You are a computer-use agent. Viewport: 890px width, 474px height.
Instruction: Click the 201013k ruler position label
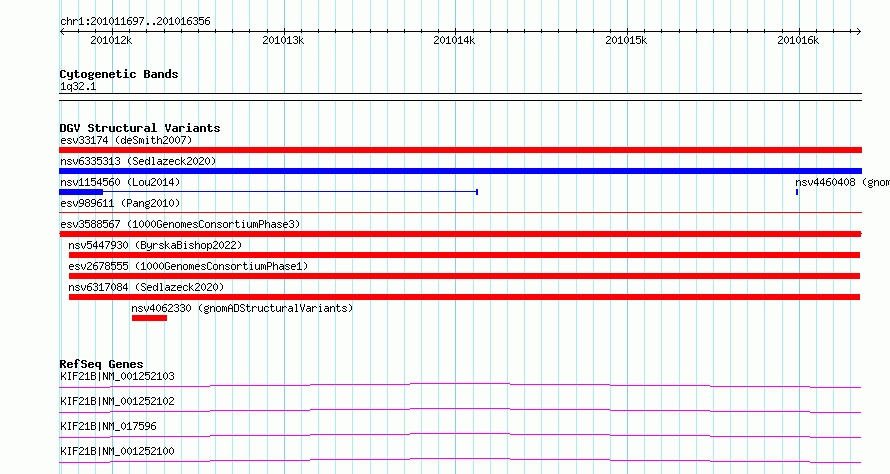pos(283,40)
